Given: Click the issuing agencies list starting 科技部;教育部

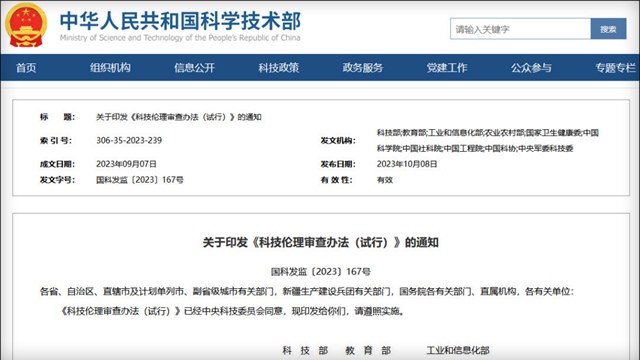Looking at the screenshot, I should [x=487, y=140].
